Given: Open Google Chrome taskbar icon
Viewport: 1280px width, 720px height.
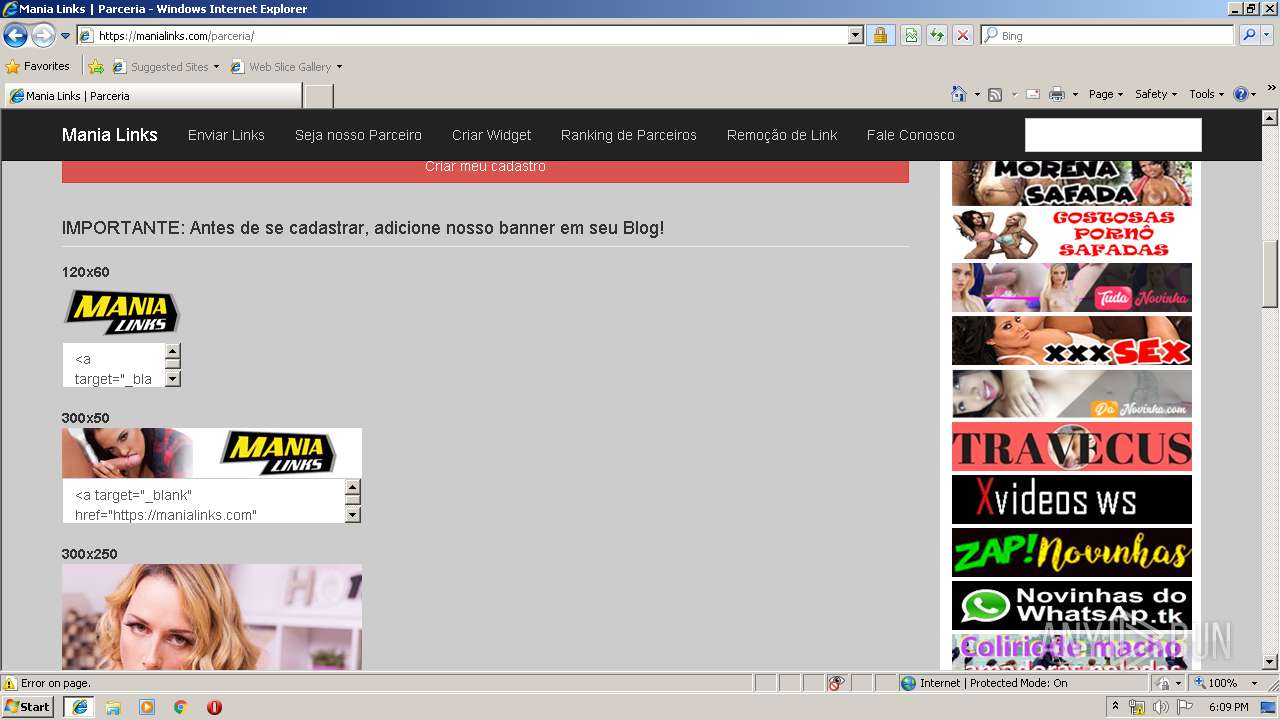Looking at the screenshot, I should click(181, 707).
